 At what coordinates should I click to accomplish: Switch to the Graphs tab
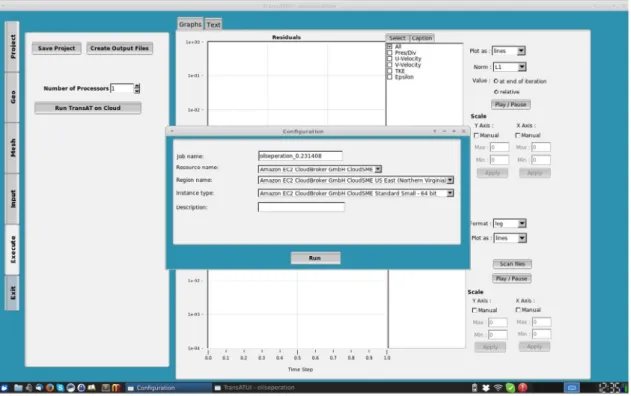(190, 24)
